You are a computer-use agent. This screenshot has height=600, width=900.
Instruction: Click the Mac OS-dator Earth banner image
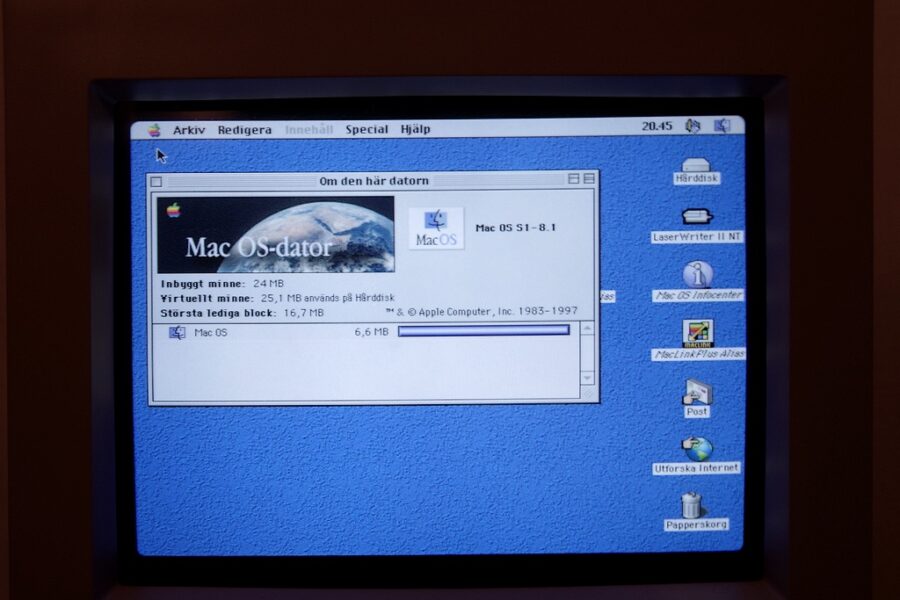[x=276, y=235]
